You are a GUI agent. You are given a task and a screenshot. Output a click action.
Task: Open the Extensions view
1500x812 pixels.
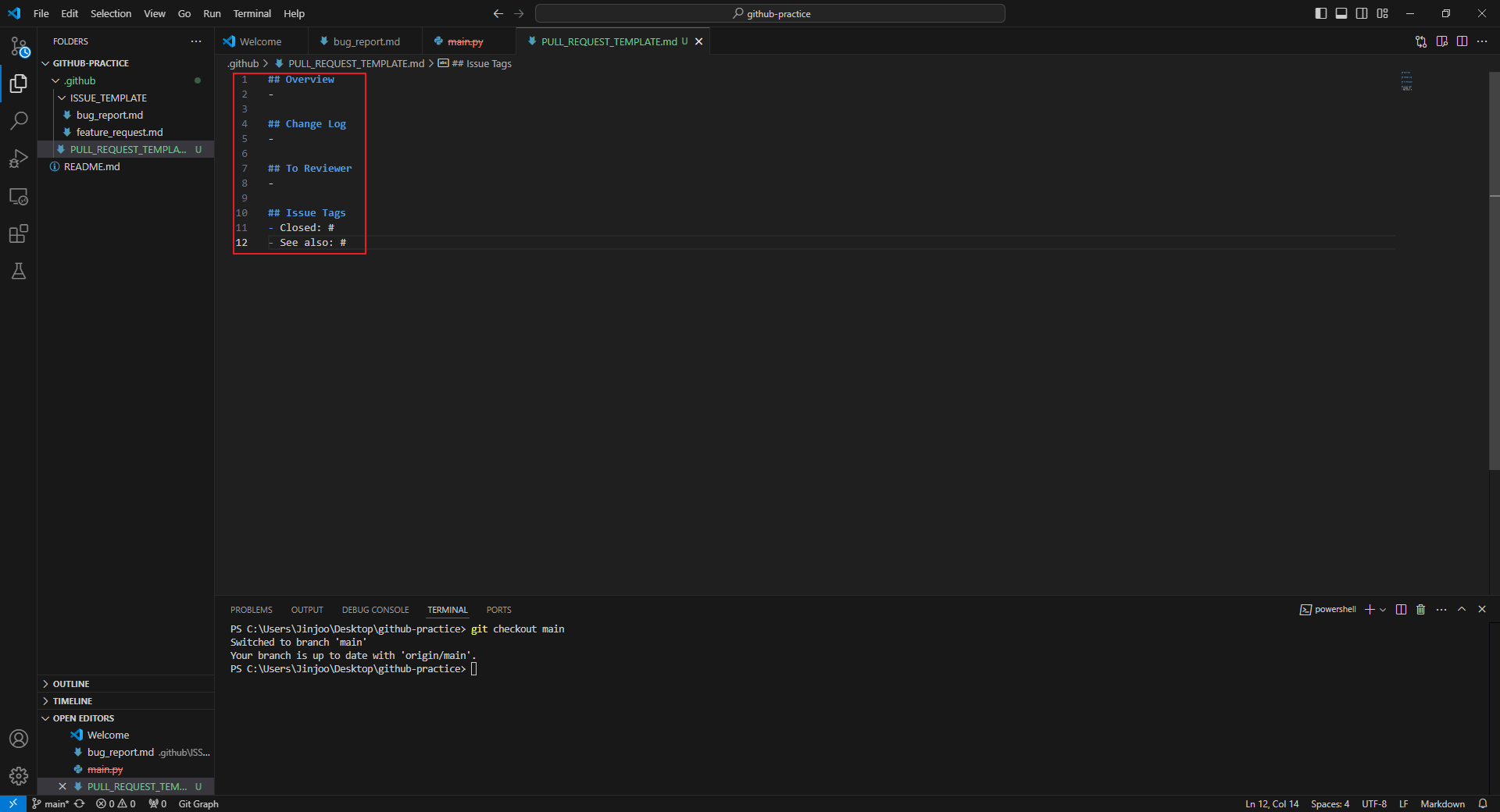pyautogui.click(x=19, y=233)
